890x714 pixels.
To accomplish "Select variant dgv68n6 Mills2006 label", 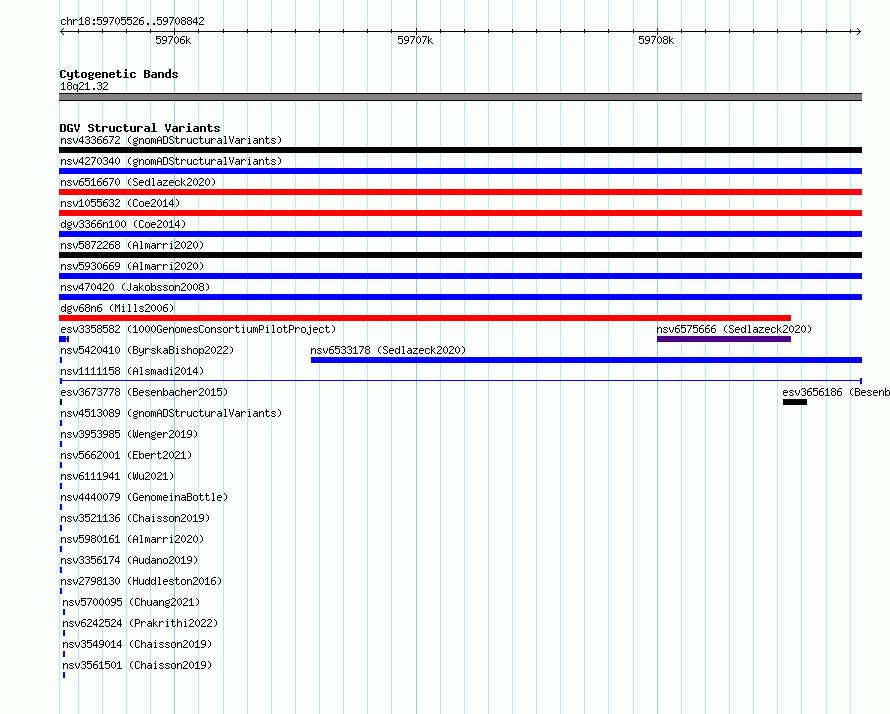I will pos(117,308).
